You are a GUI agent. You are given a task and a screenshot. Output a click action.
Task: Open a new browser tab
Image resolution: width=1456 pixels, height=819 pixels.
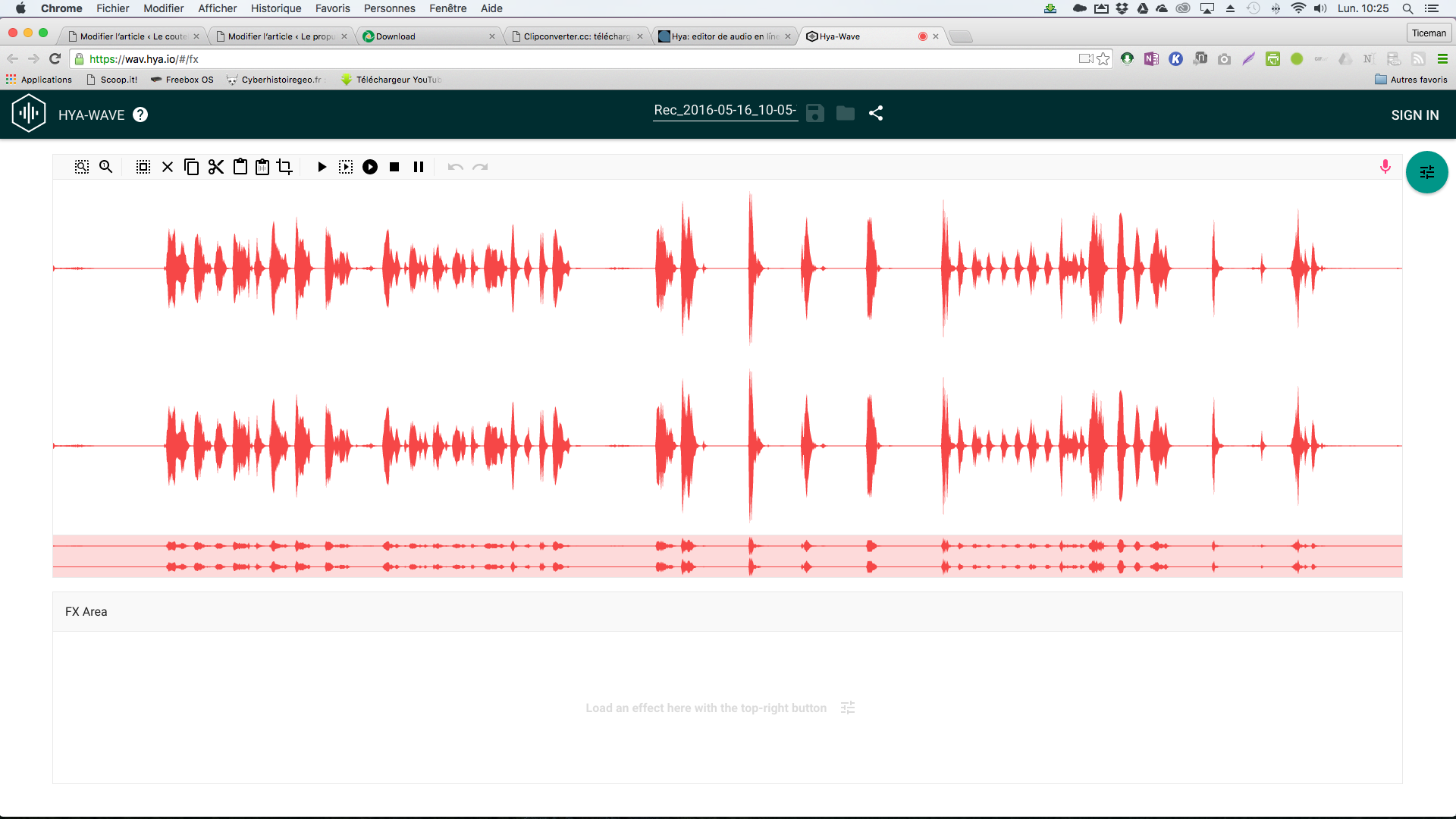(x=961, y=36)
